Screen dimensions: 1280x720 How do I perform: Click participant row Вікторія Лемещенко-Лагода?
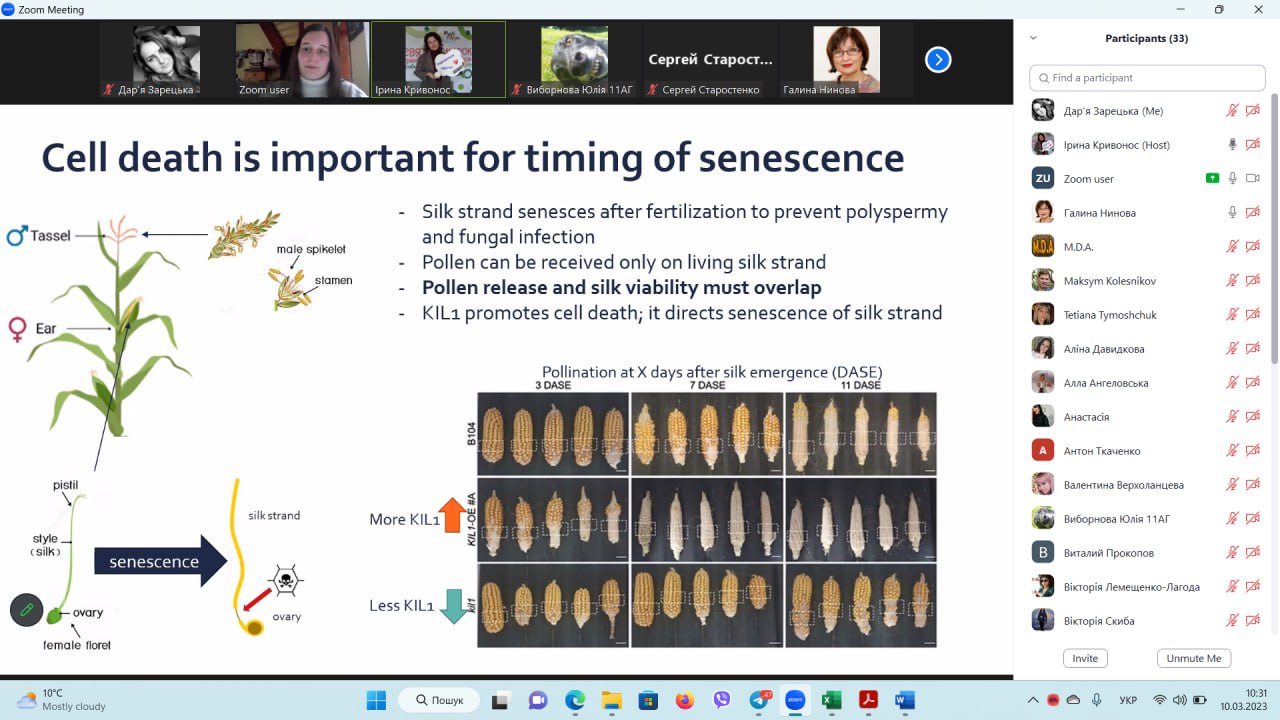click(x=1146, y=587)
